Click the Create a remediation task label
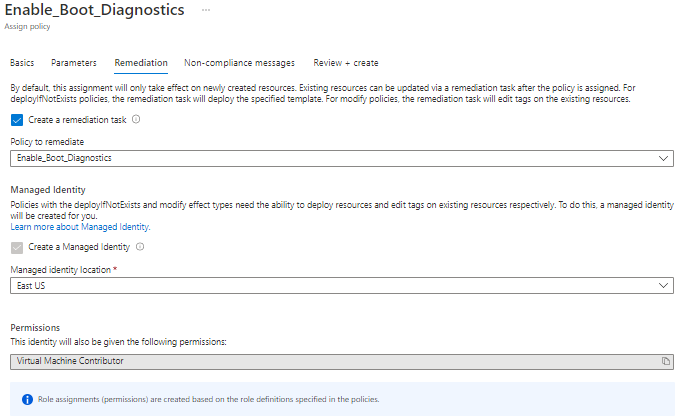This screenshot has height=419, width=683. click(x=77, y=119)
